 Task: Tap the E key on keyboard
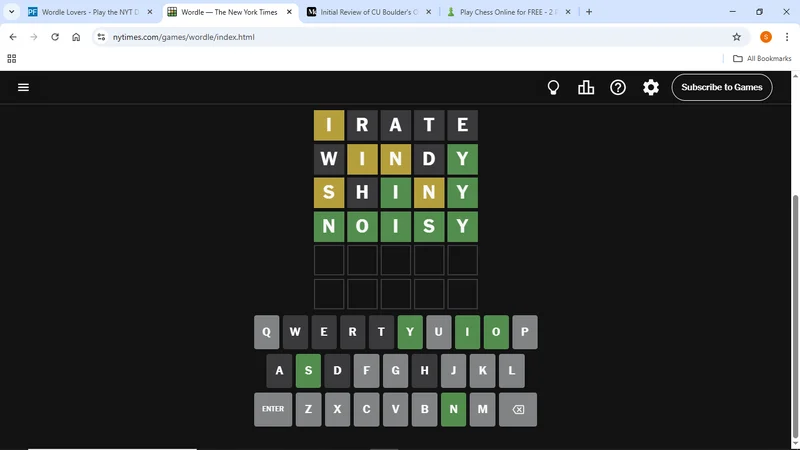pyautogui.click(x=324, y=332)
